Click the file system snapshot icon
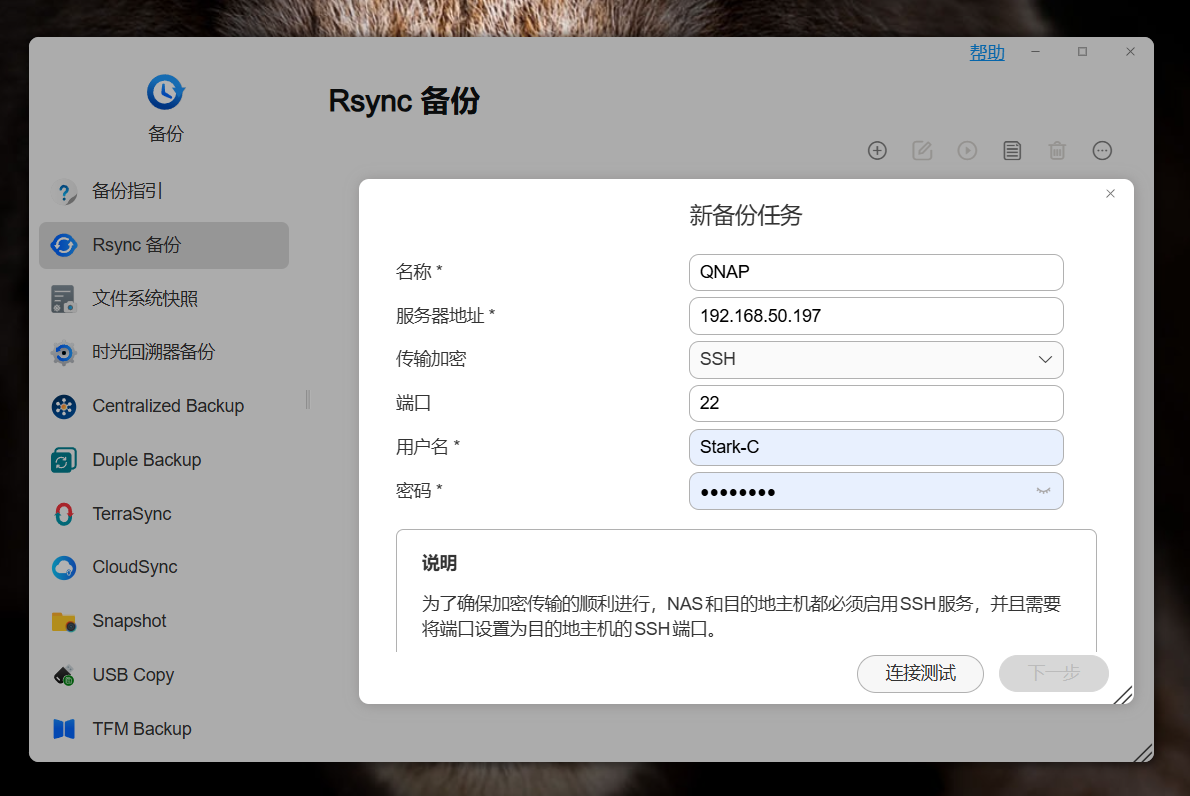Image resolution: width=1190 pixels, height=796 pixels. (64, 299)
